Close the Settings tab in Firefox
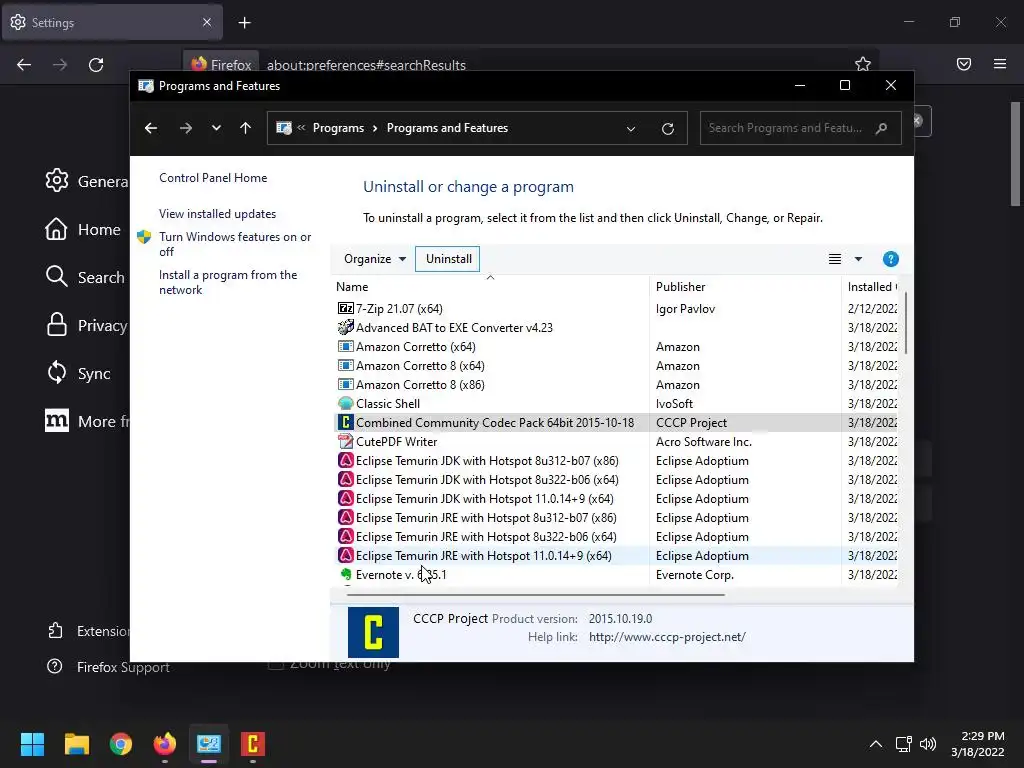This screenshot has width=1024, height=768. tap(206, 22)
